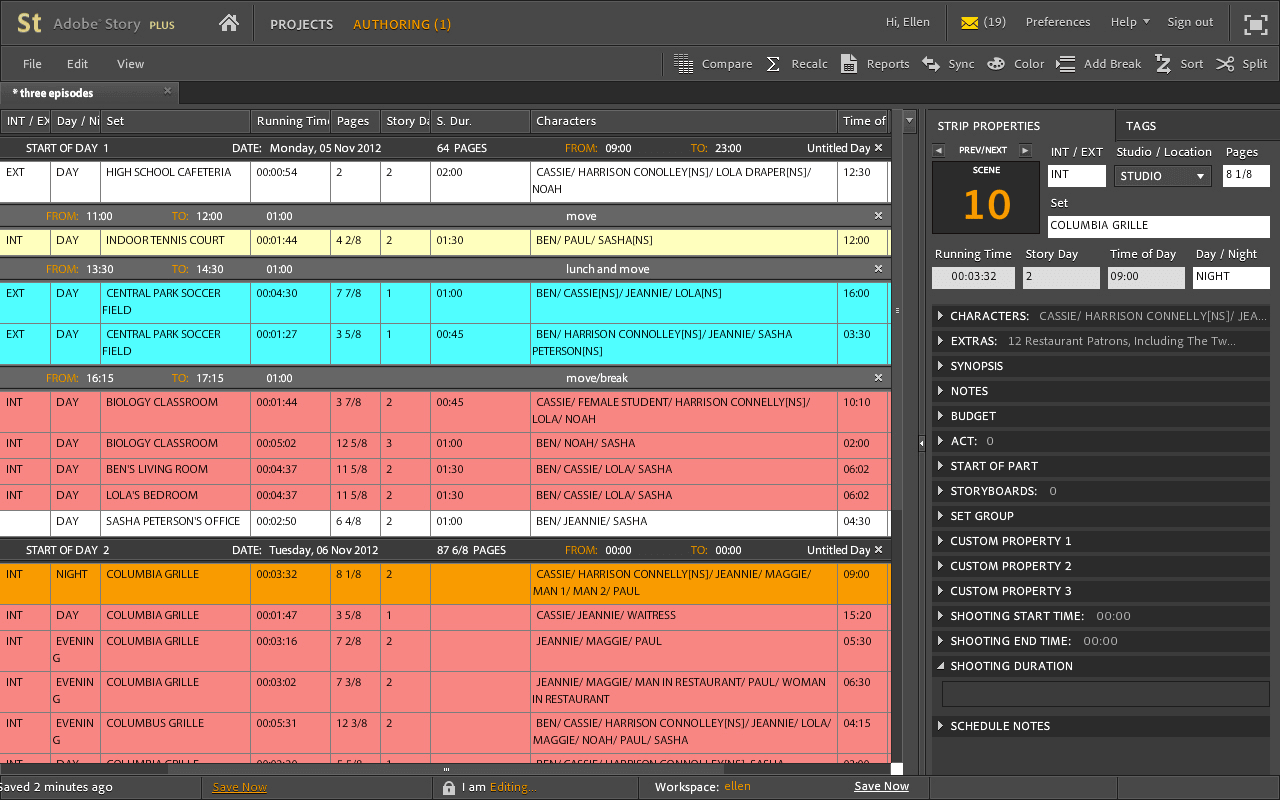The height and width of the screenshot is (800, 1280).
Task: Select the INDOOR TENNIS COURT strip
Action: [445, 241]
